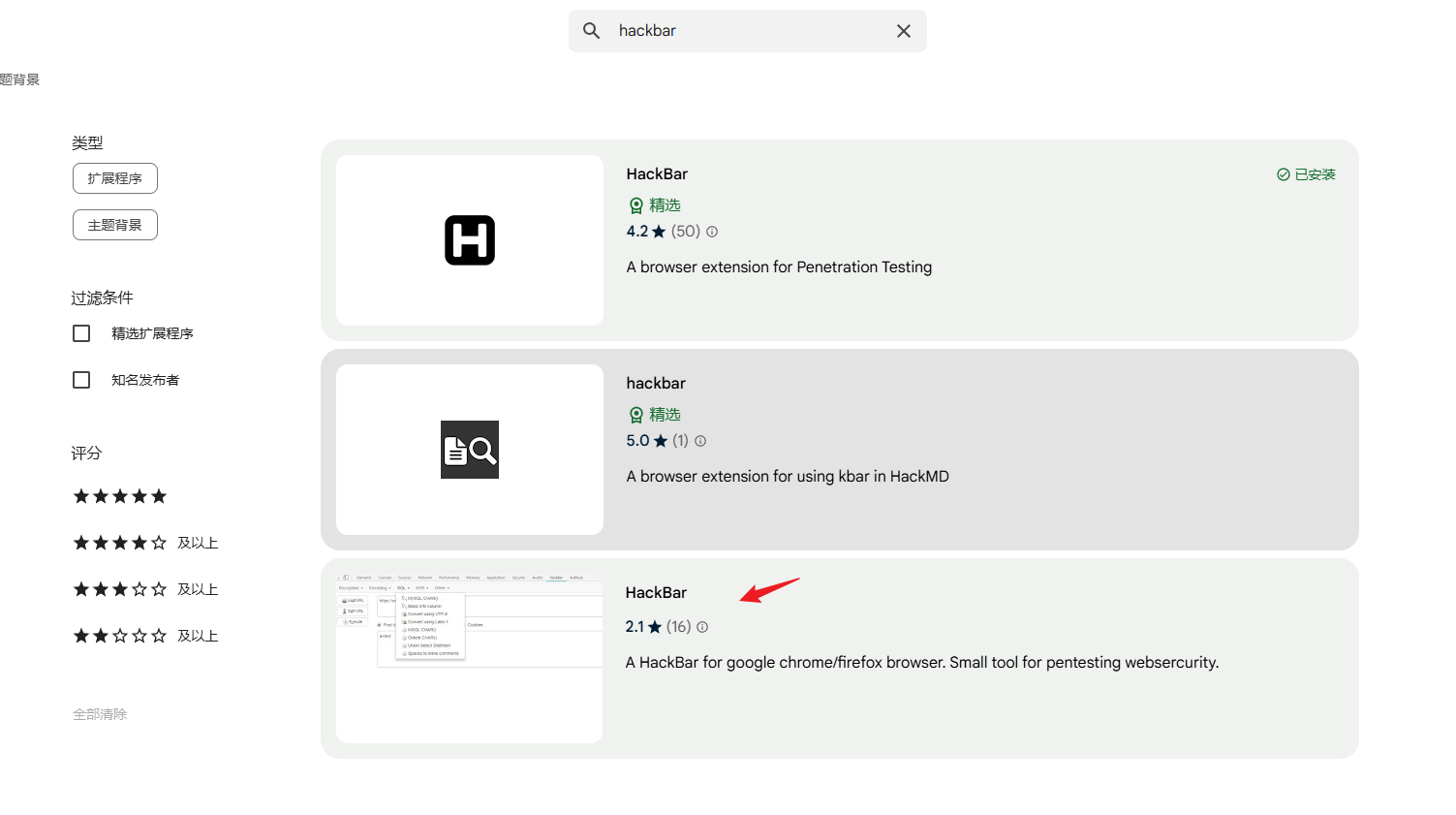Click the featured badge icon on first HackBar

pyautogui.click(x=636, y=205)
